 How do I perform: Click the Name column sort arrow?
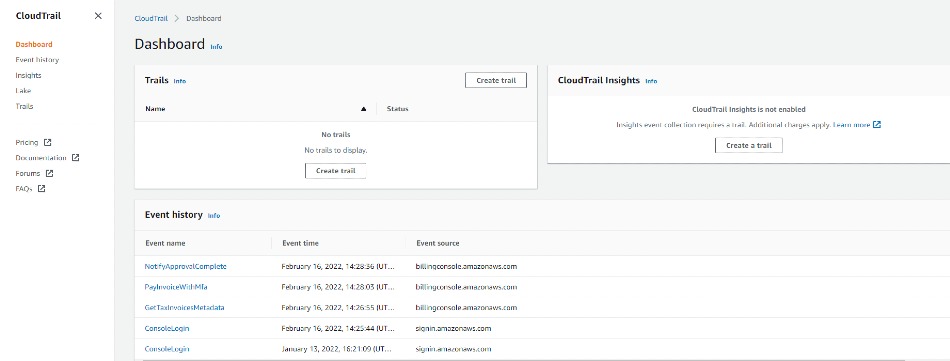(364, 109)
